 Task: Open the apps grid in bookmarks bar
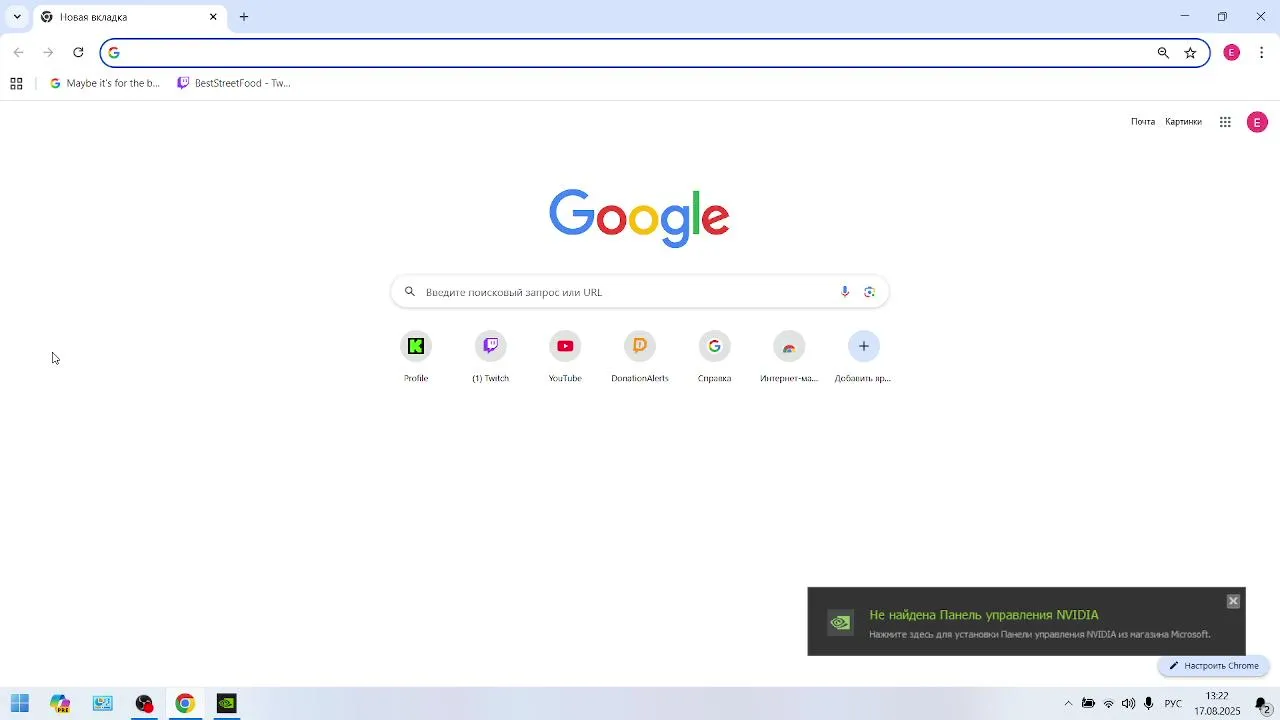pyautogui.click(x=16, y=84)
